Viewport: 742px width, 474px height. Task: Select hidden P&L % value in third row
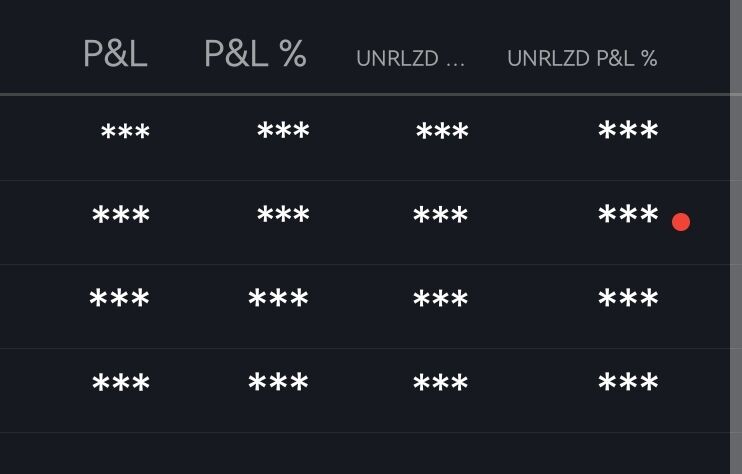point(278,298)
